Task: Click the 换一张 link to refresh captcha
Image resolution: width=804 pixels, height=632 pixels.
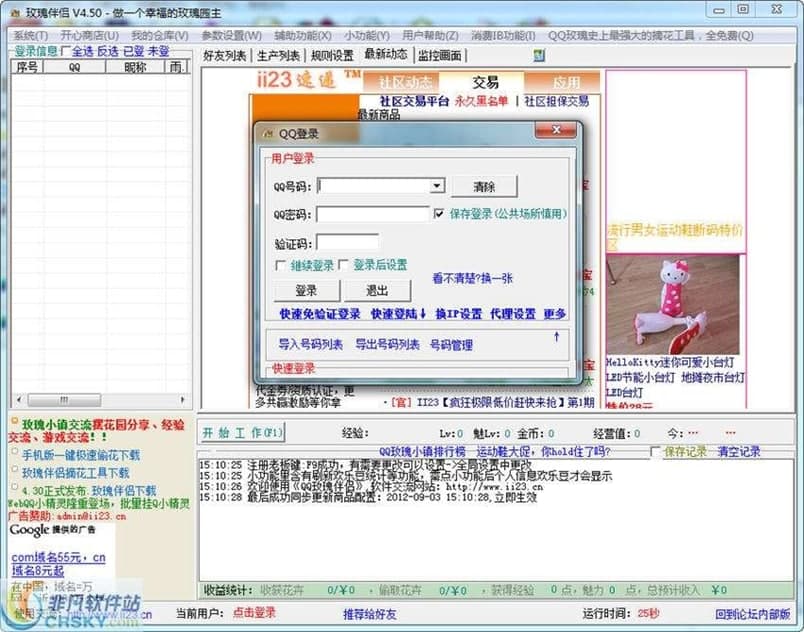Action: pyautogui.click(x=498, y=277)
